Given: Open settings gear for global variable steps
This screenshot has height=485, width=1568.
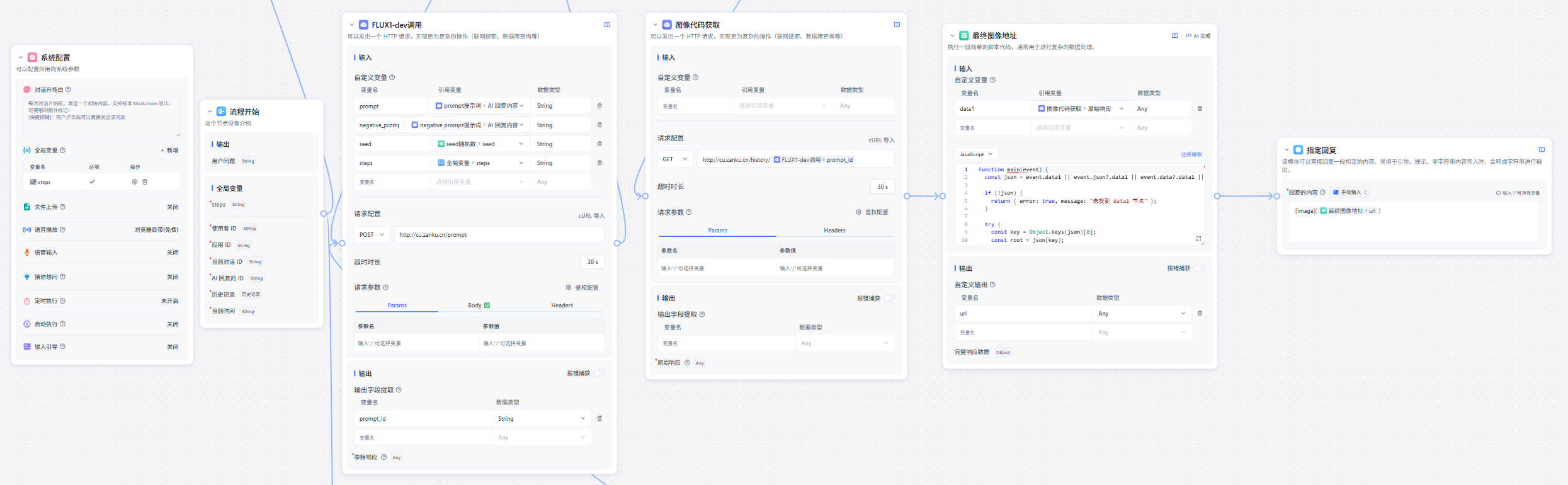Looking at the screenshot, I should [x=135, y=181].
